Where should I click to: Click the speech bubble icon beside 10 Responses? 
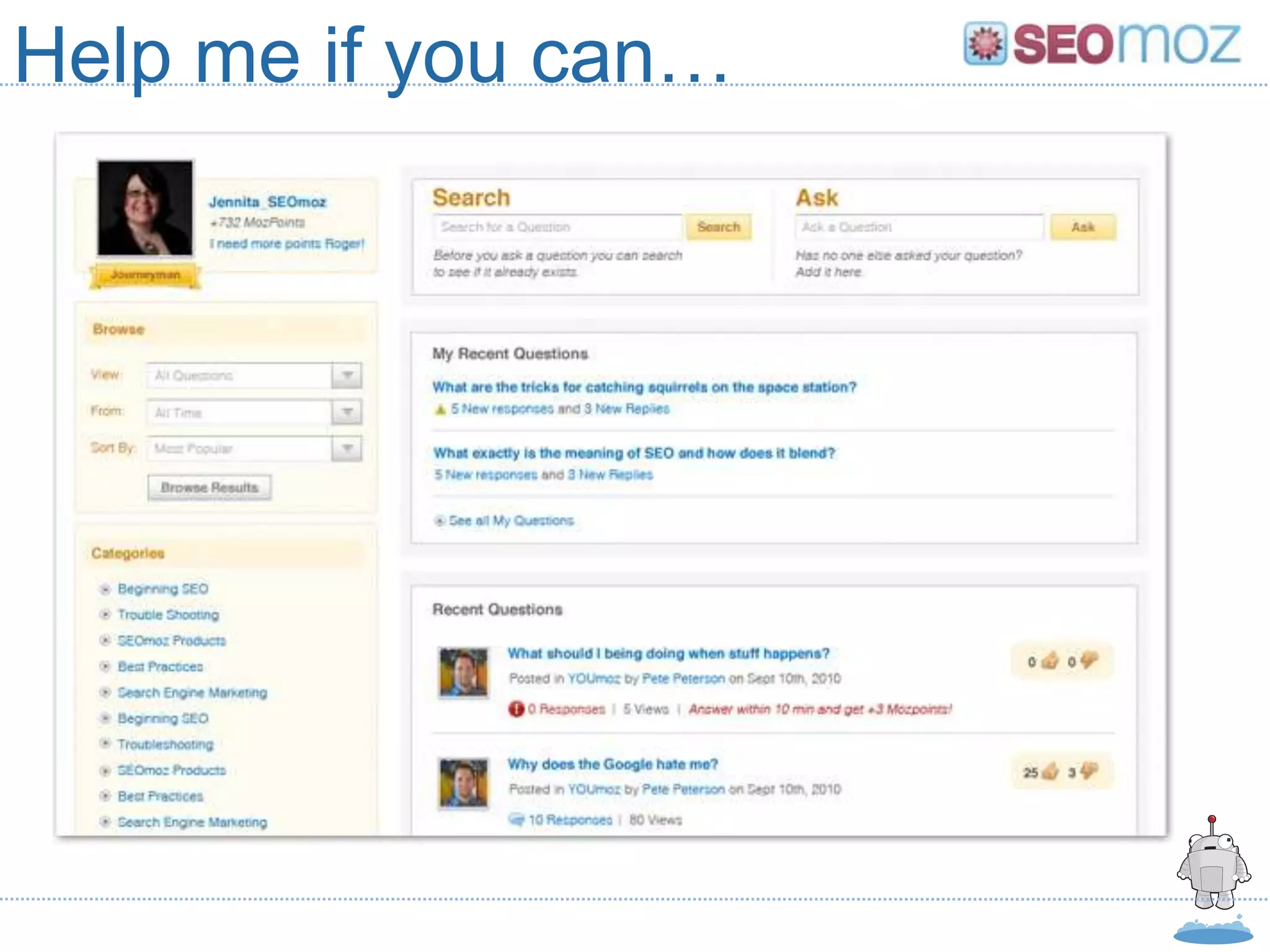click(x=516, y=819)
